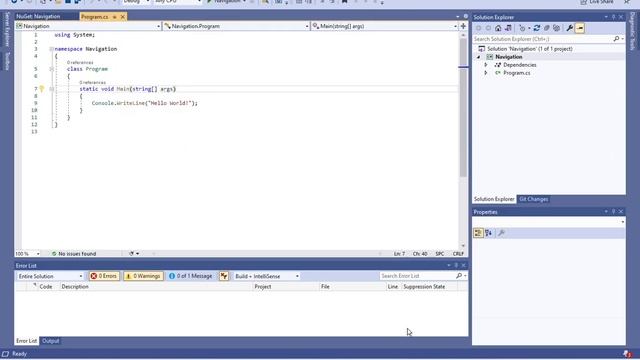The height and width of the screenshot is (360, 640).
Task: Click the SPC indentation indicator
Action: (440, 254)
